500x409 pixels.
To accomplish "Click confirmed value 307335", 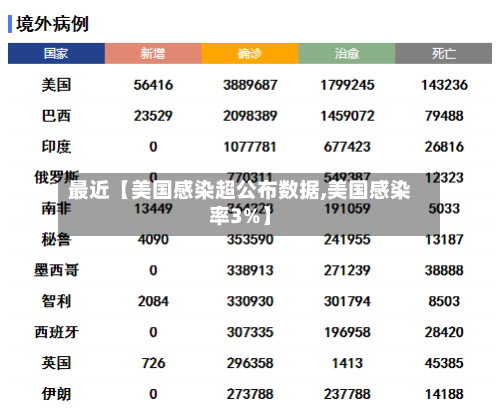I will [250, 332].
